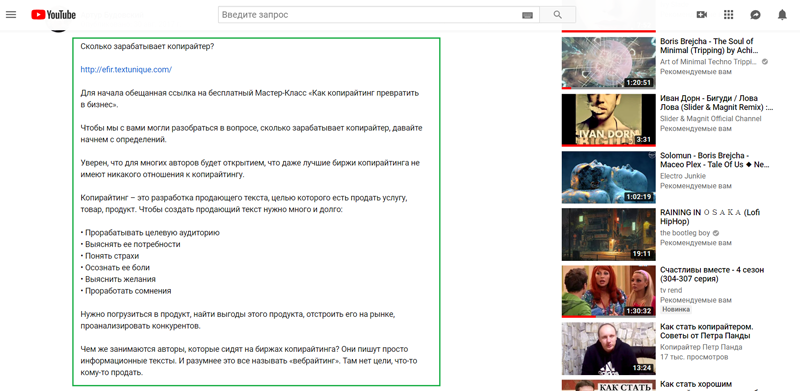The width and height of the screenshot is (800, 391).
Task: Open the Electro Junkie channel name
Action: (683, 176)
